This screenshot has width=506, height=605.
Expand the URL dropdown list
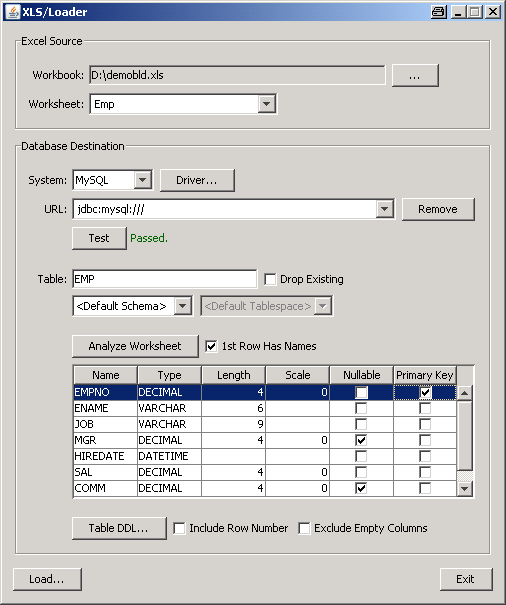point(384,209)
